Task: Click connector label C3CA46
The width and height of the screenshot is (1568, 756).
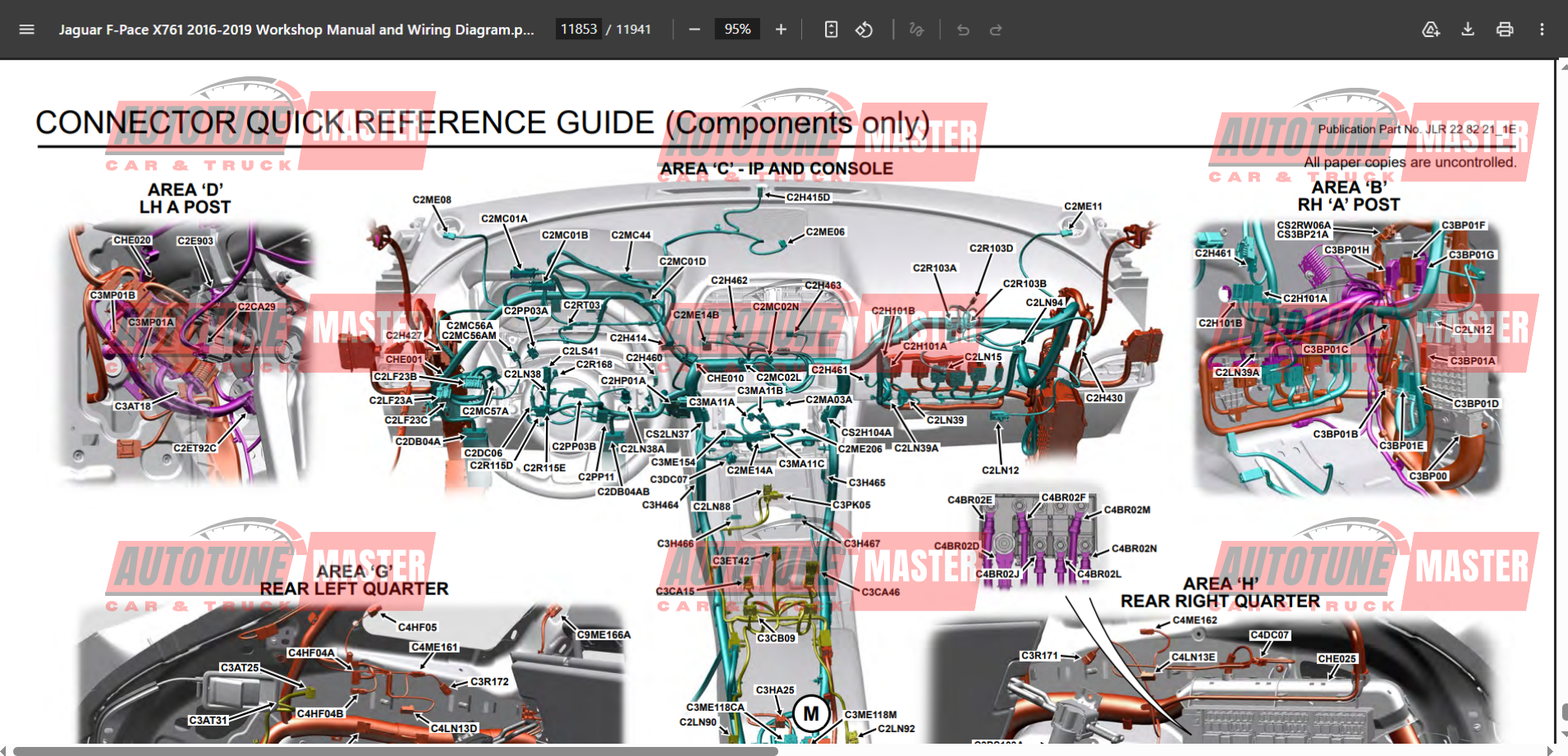Action: click(880, 592)
